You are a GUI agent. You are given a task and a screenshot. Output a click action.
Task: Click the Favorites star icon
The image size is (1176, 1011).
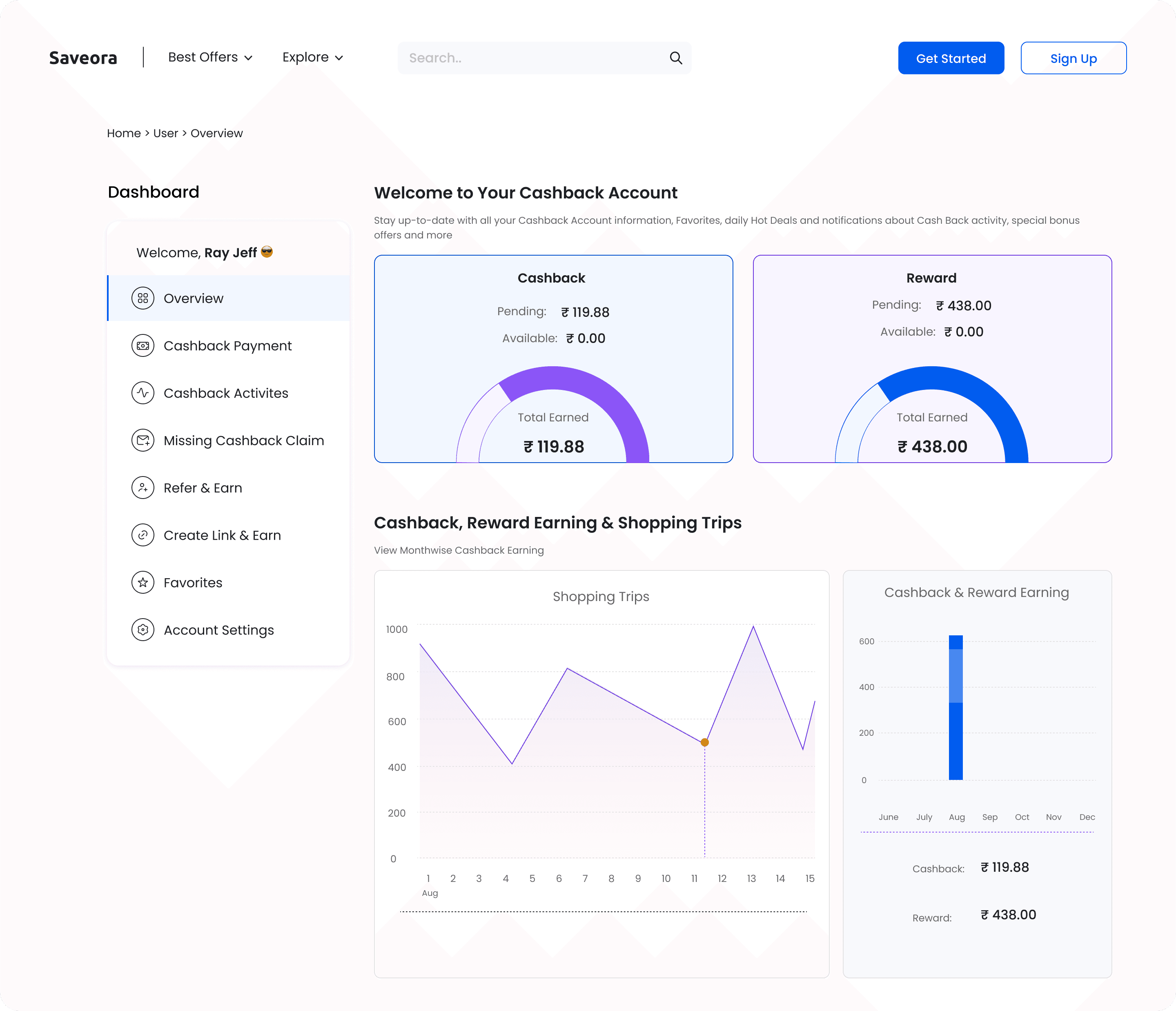[x=143, y=582]
